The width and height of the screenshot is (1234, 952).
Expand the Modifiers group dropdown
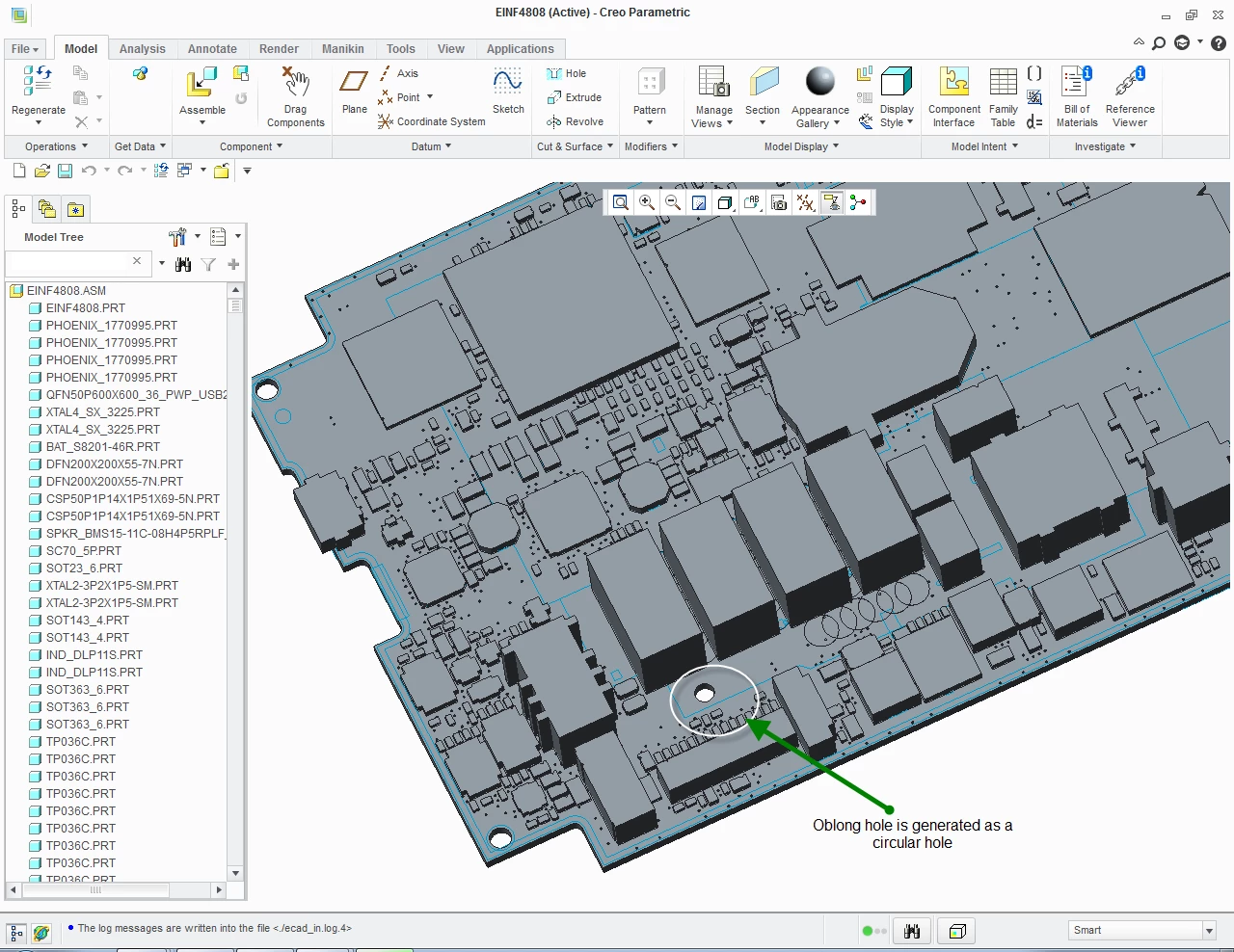coord(651,146)
